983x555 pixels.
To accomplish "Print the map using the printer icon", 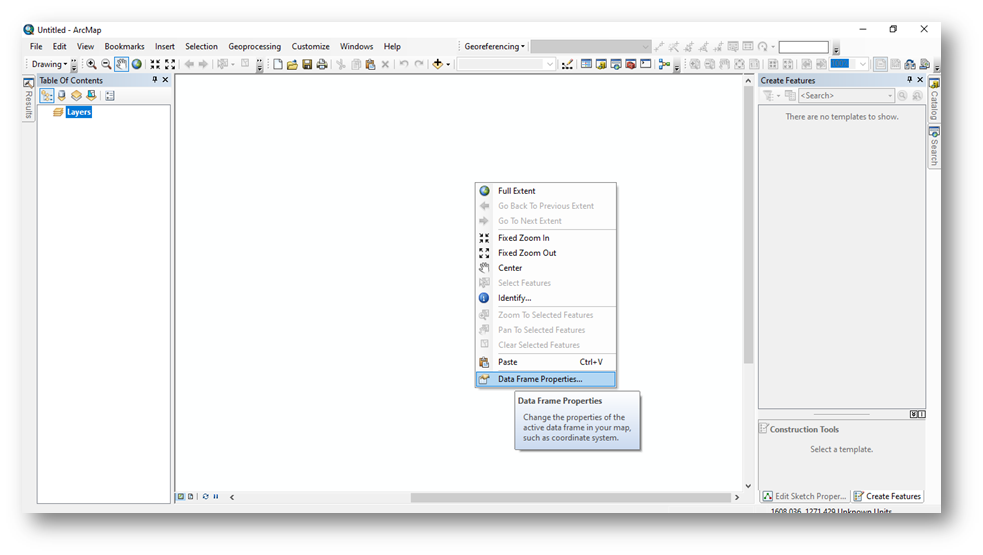I will [322, 64].
